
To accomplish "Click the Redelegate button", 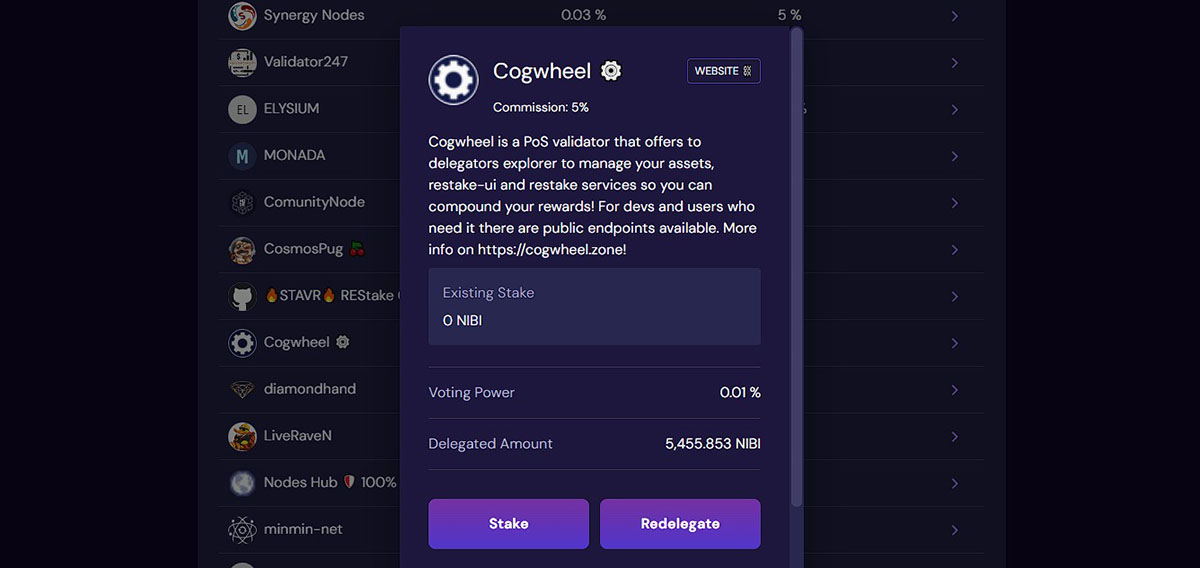I will pyautogui.click(x=680, y=524).
